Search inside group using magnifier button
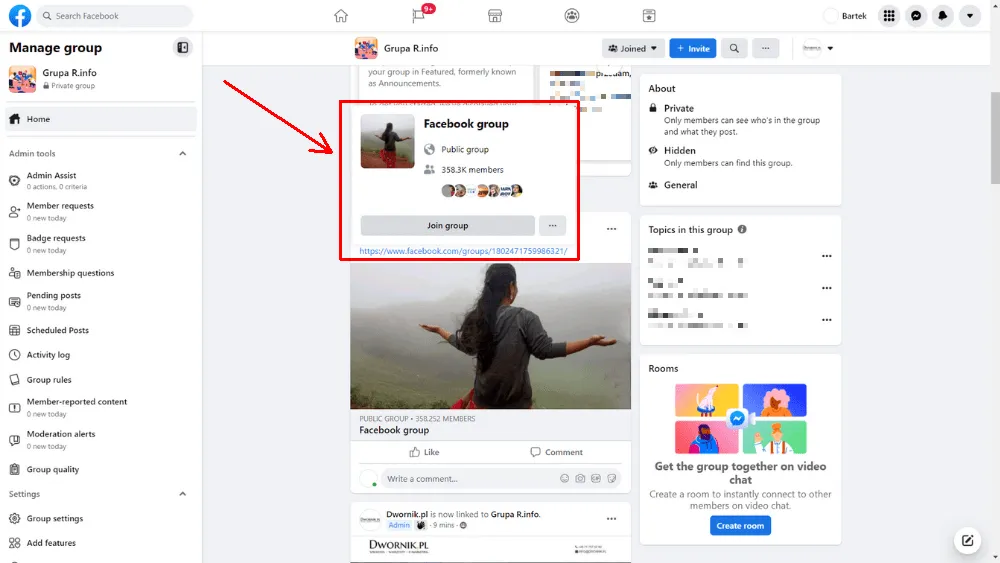1000x563 pixels. 734,48
